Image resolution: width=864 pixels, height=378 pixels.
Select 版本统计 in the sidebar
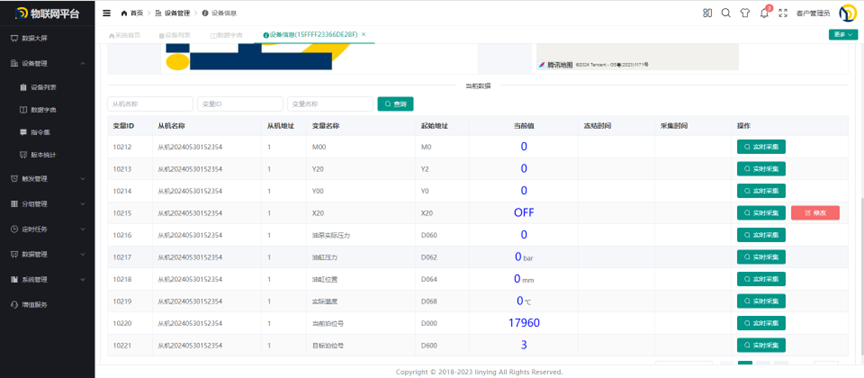47,155
